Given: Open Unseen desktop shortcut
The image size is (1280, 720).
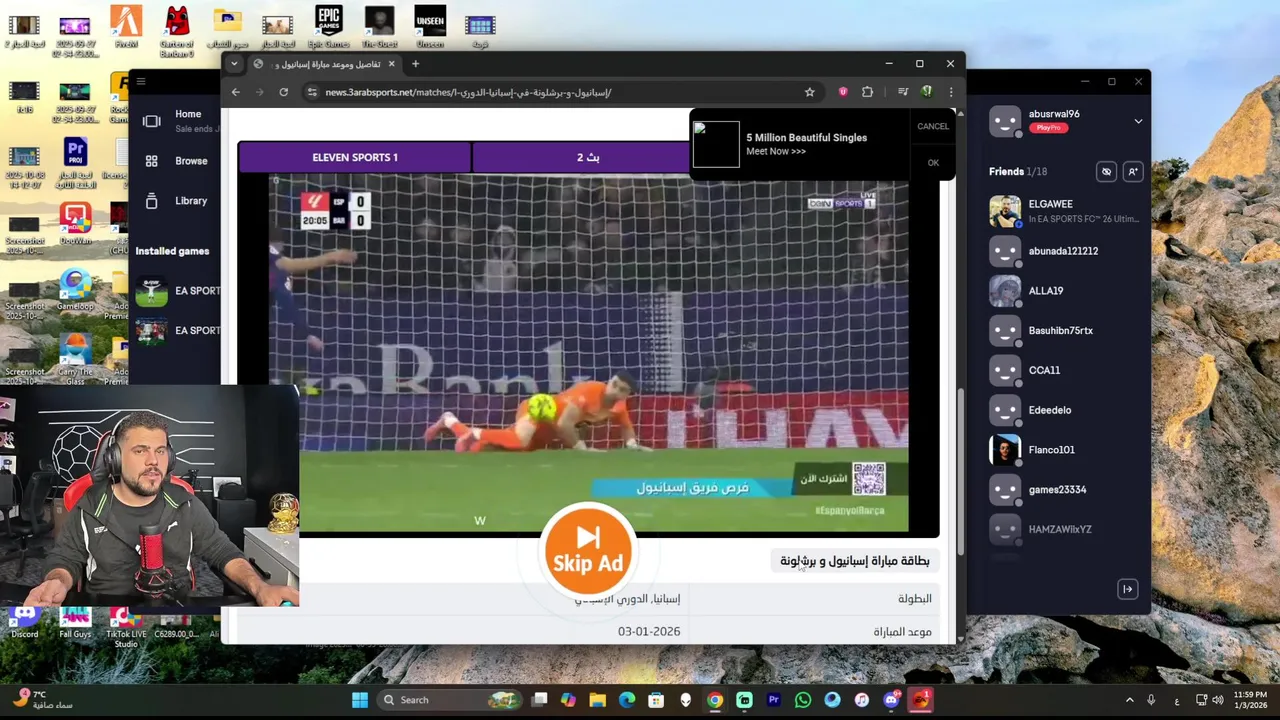Looking at the screenshot, I should click(430, 27).
